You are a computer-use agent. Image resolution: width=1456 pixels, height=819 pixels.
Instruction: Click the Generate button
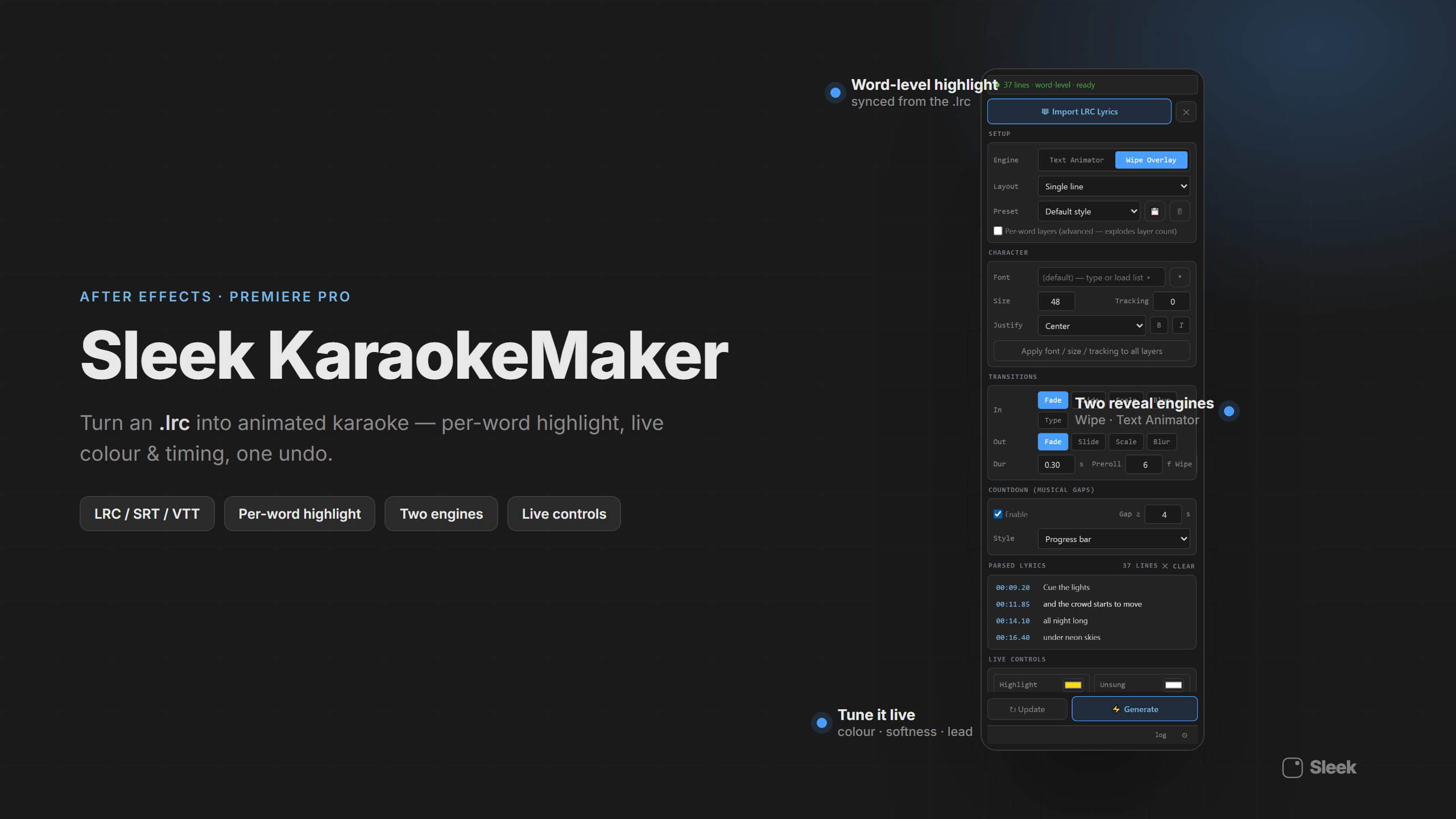[x=1135, y=709]
